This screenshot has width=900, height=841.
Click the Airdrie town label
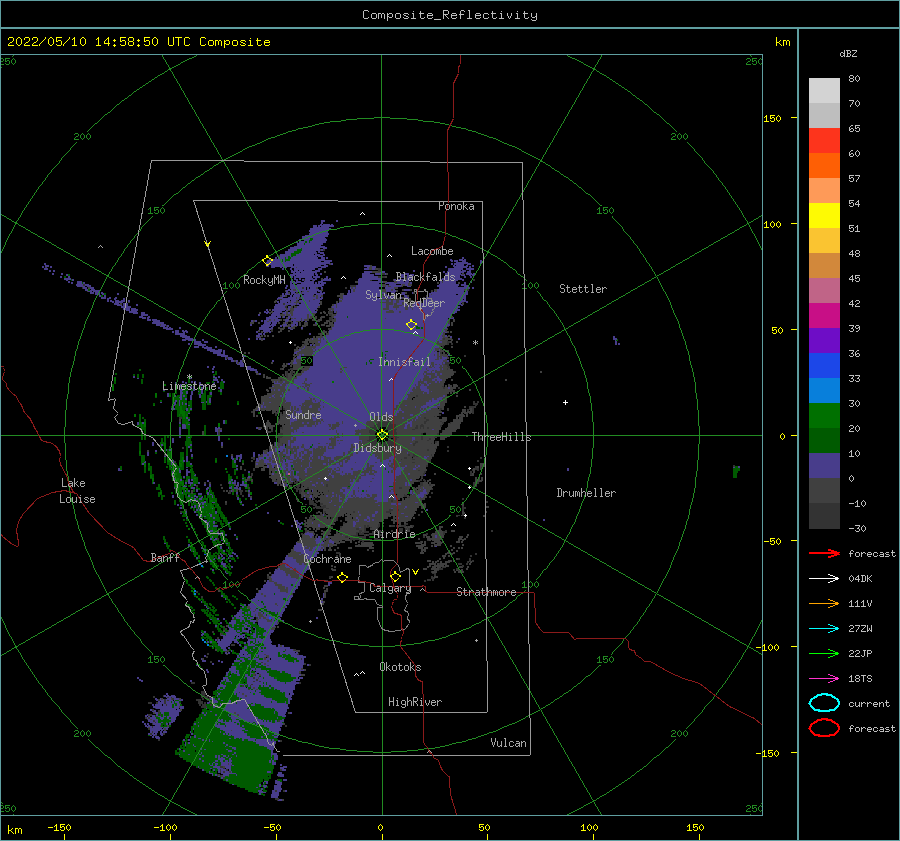pos(394,534)
